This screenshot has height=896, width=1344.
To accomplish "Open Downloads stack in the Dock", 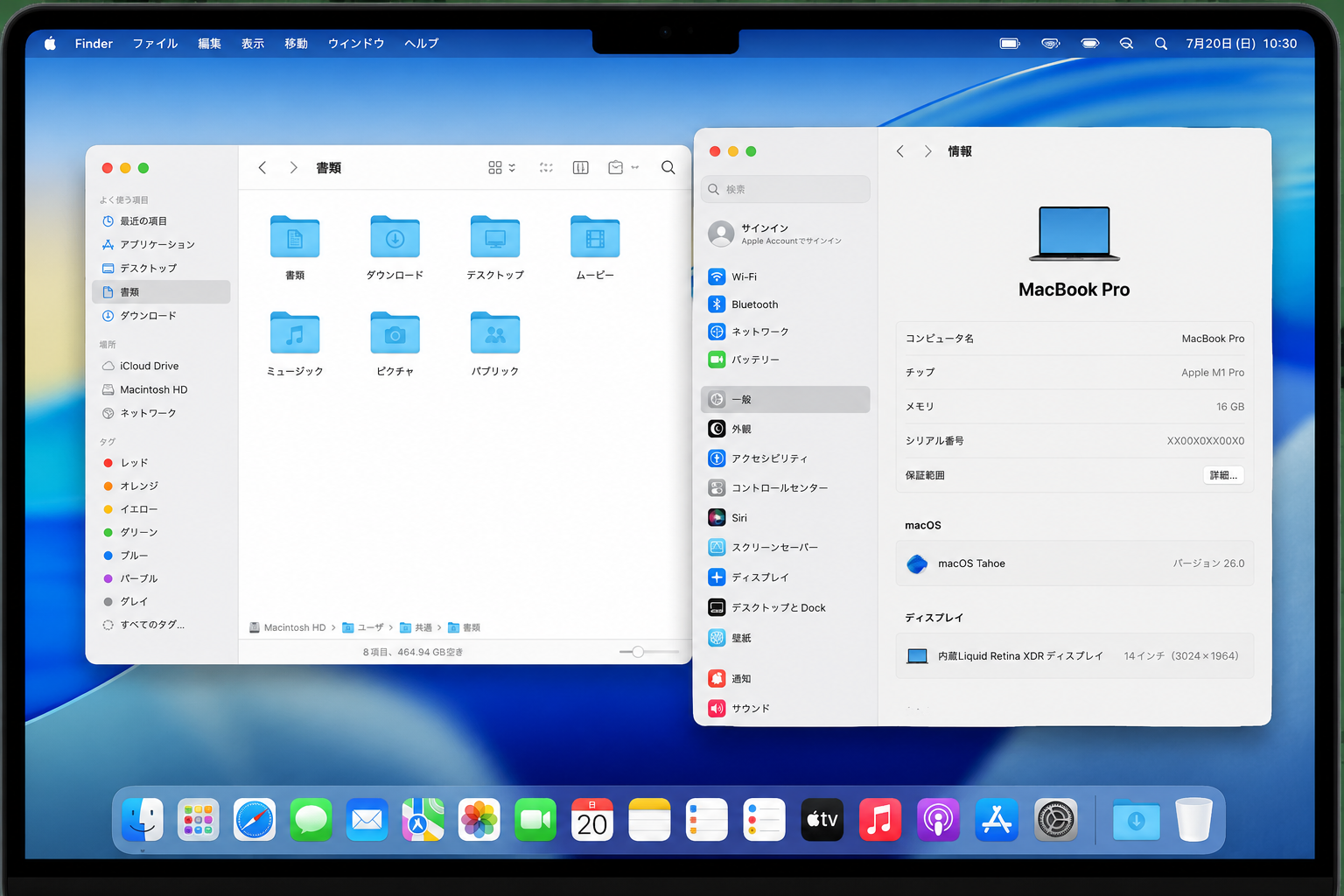I will (1136, 820).
